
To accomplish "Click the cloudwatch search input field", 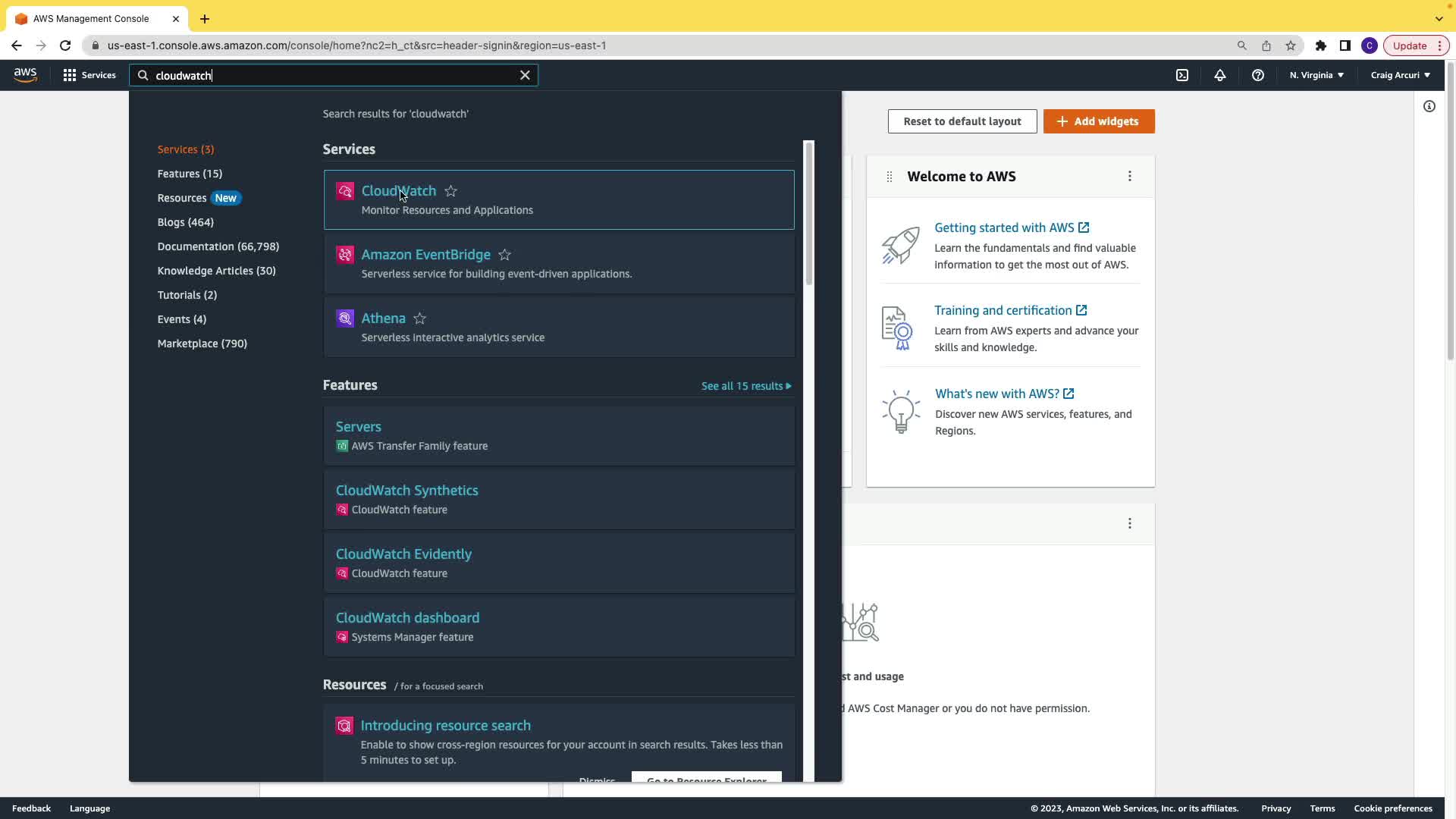I will [334, 75].
